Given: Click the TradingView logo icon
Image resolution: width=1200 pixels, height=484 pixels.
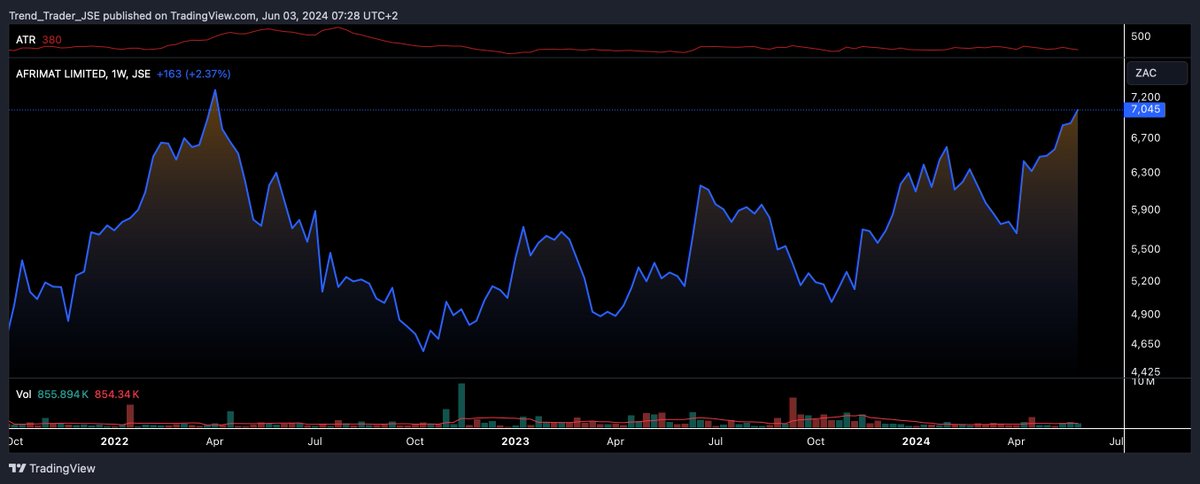Looking at the screenshot, I should 17,468.
